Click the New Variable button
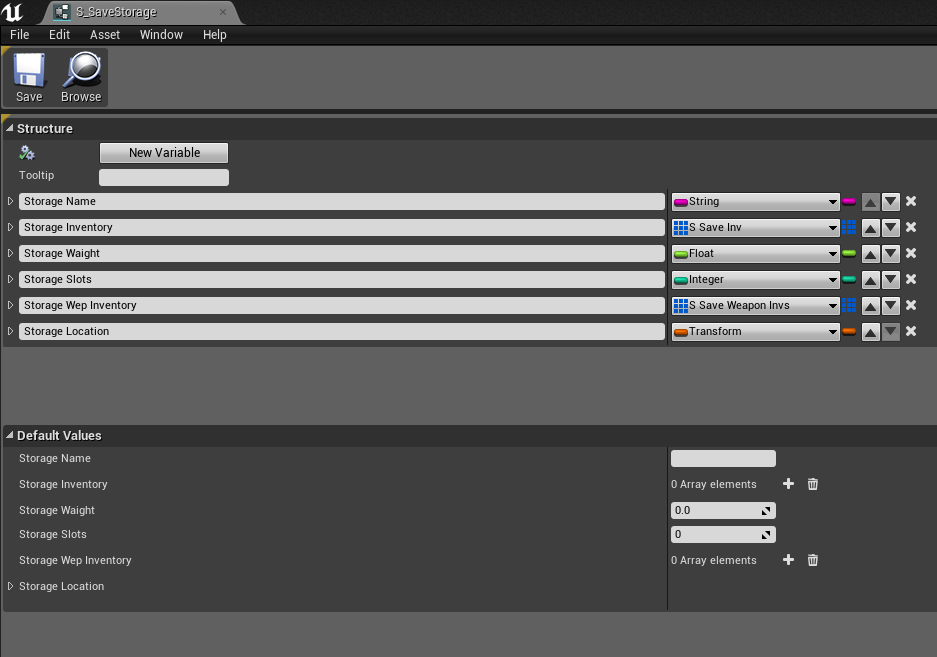This screenshot has width=937, height=657. 164,152
